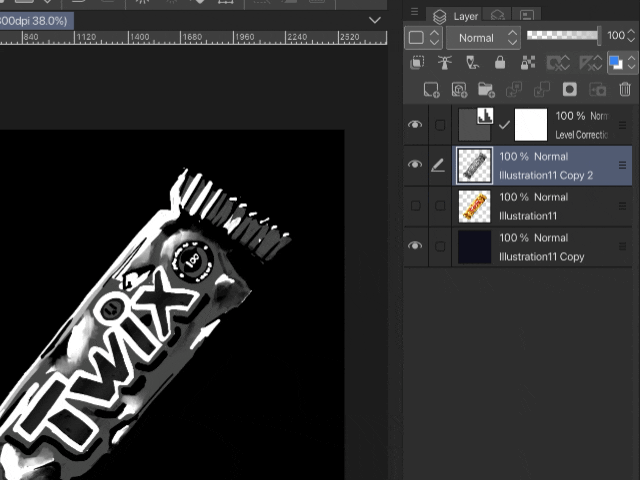Open the layer color dropdown arrows
This screenshot has height=480, width=640.
tap(631, 62)
